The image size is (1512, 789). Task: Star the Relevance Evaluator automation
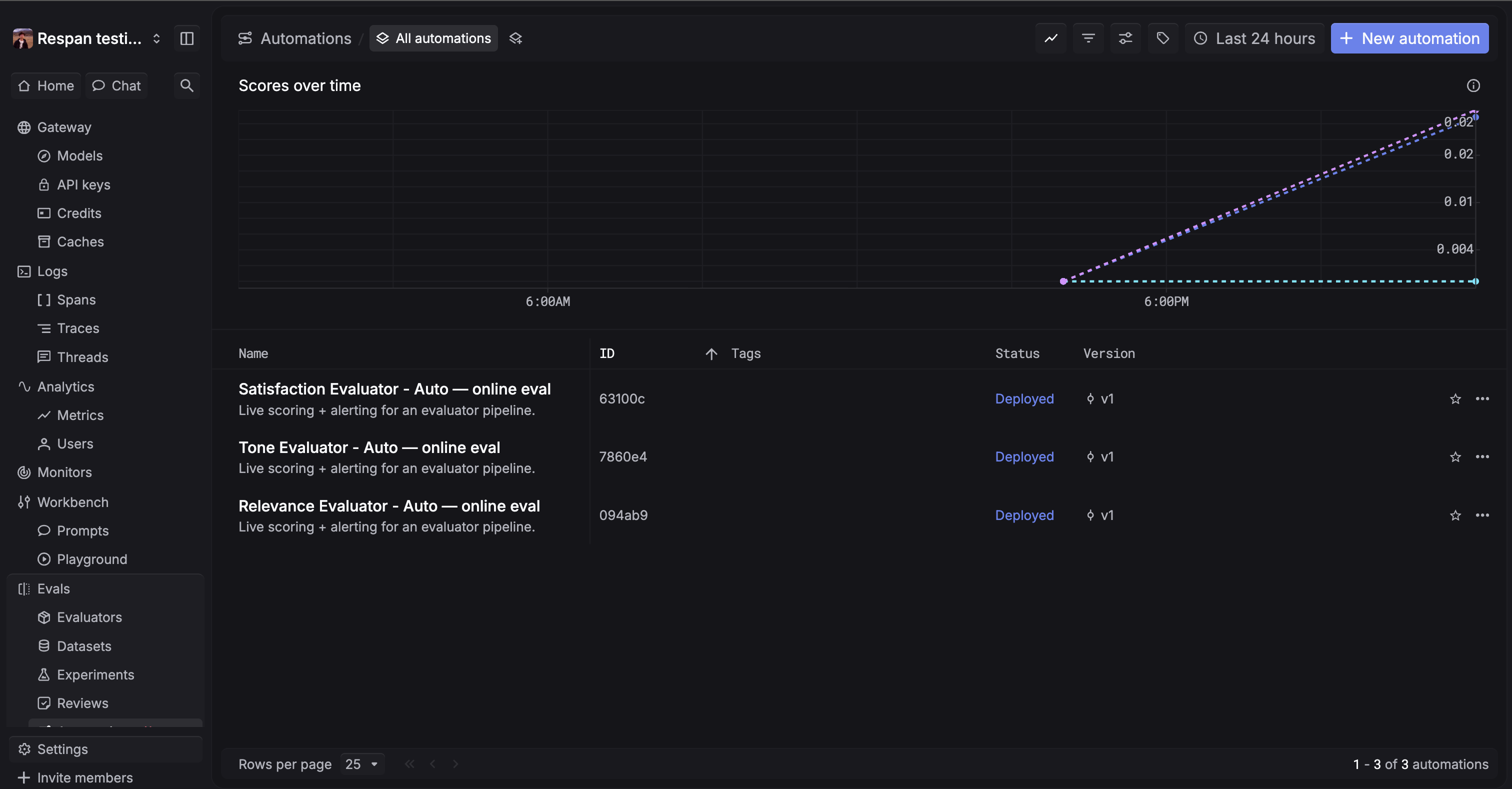(1455, 515)
